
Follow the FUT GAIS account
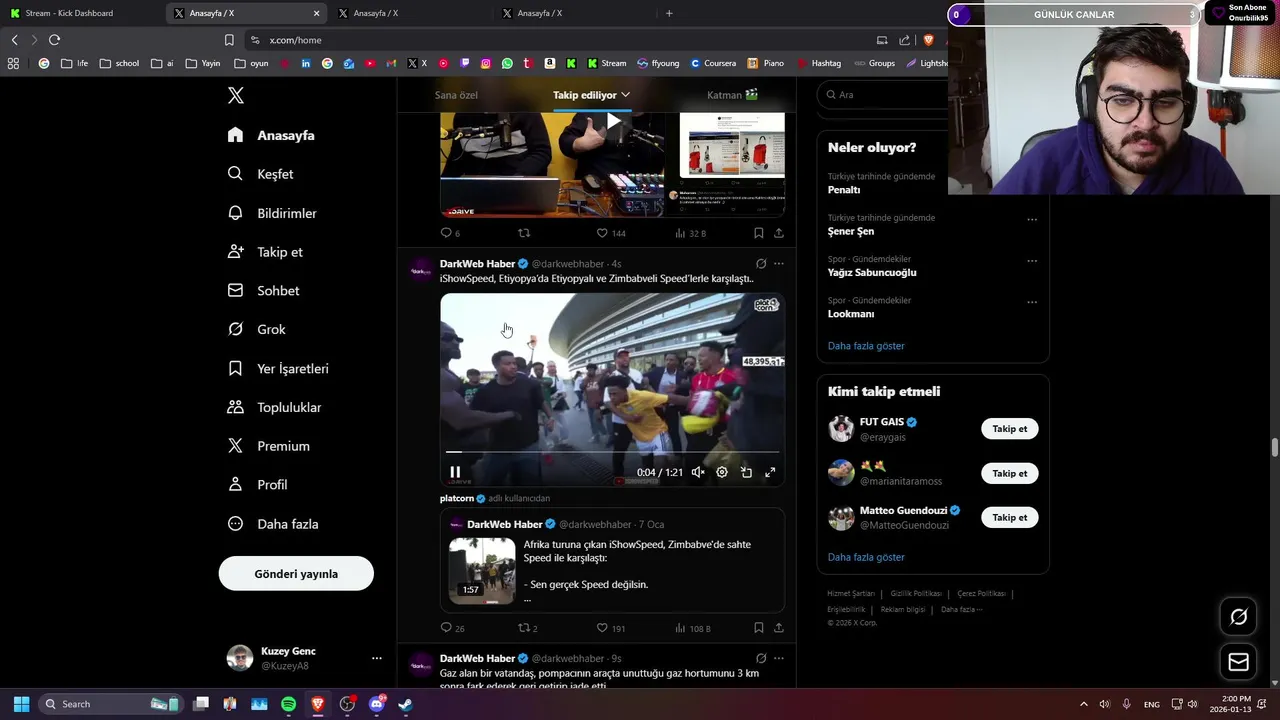[1009, 429]
